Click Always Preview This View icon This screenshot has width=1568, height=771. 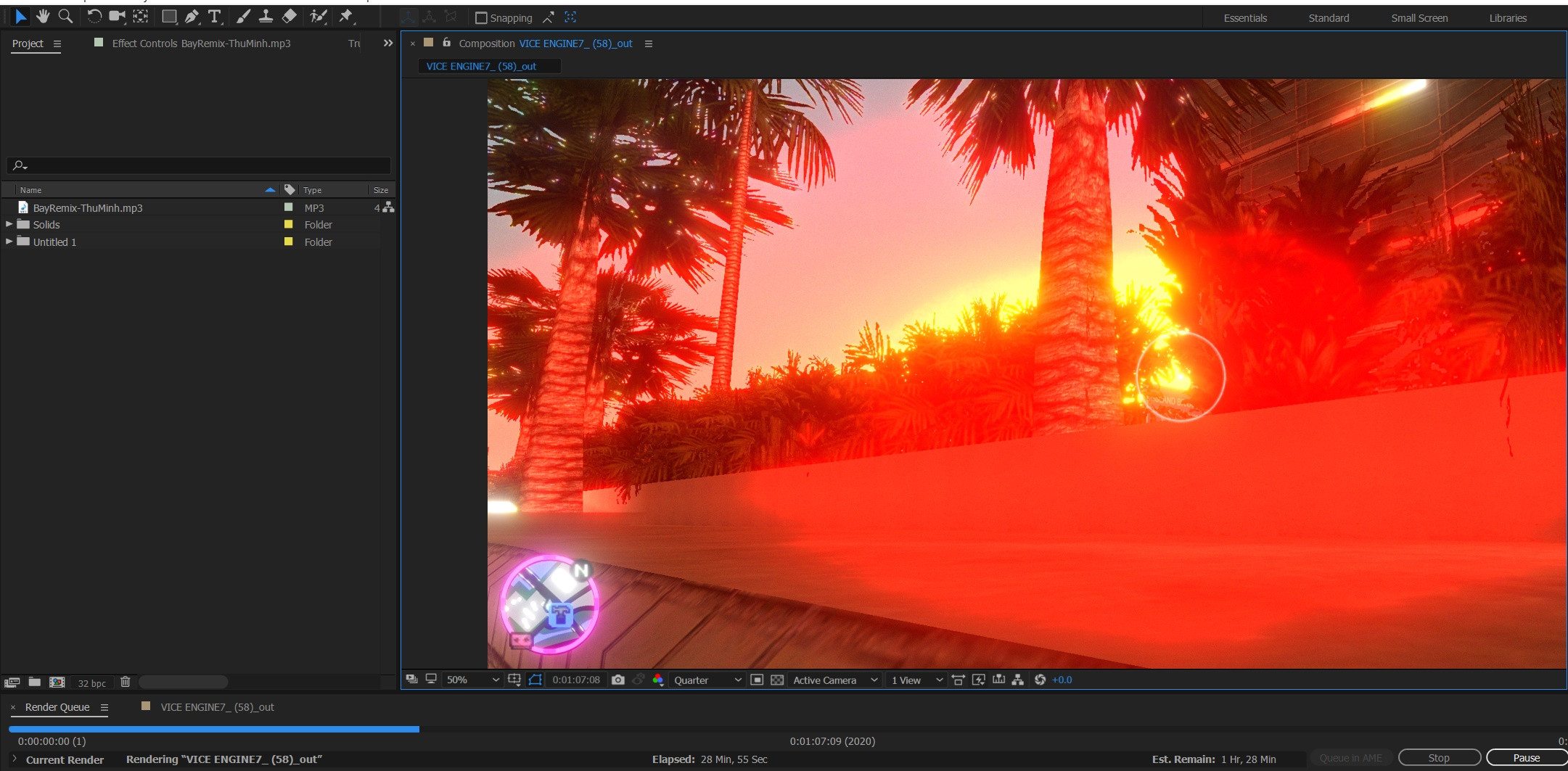pos(411,680)
